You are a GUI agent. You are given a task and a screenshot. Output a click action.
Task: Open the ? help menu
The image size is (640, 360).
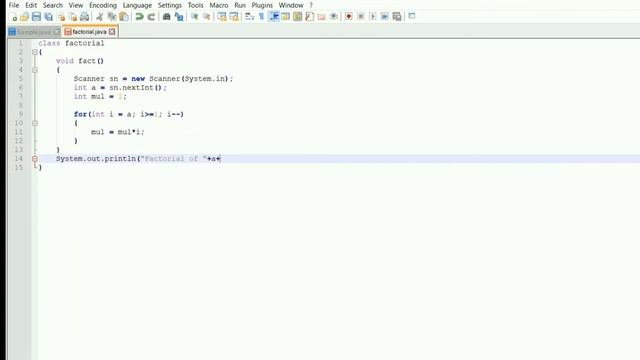coord(311,5)
